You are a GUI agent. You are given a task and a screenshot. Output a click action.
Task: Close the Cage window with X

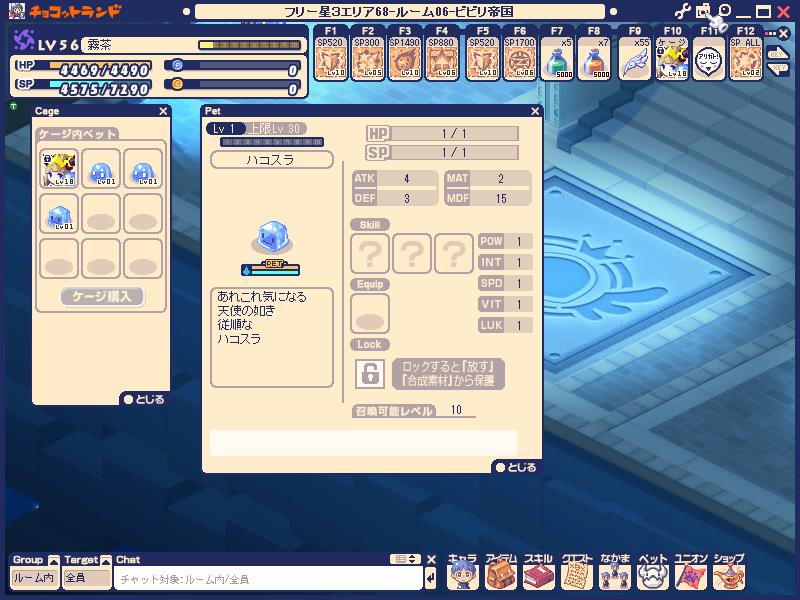tap(163, 111)
